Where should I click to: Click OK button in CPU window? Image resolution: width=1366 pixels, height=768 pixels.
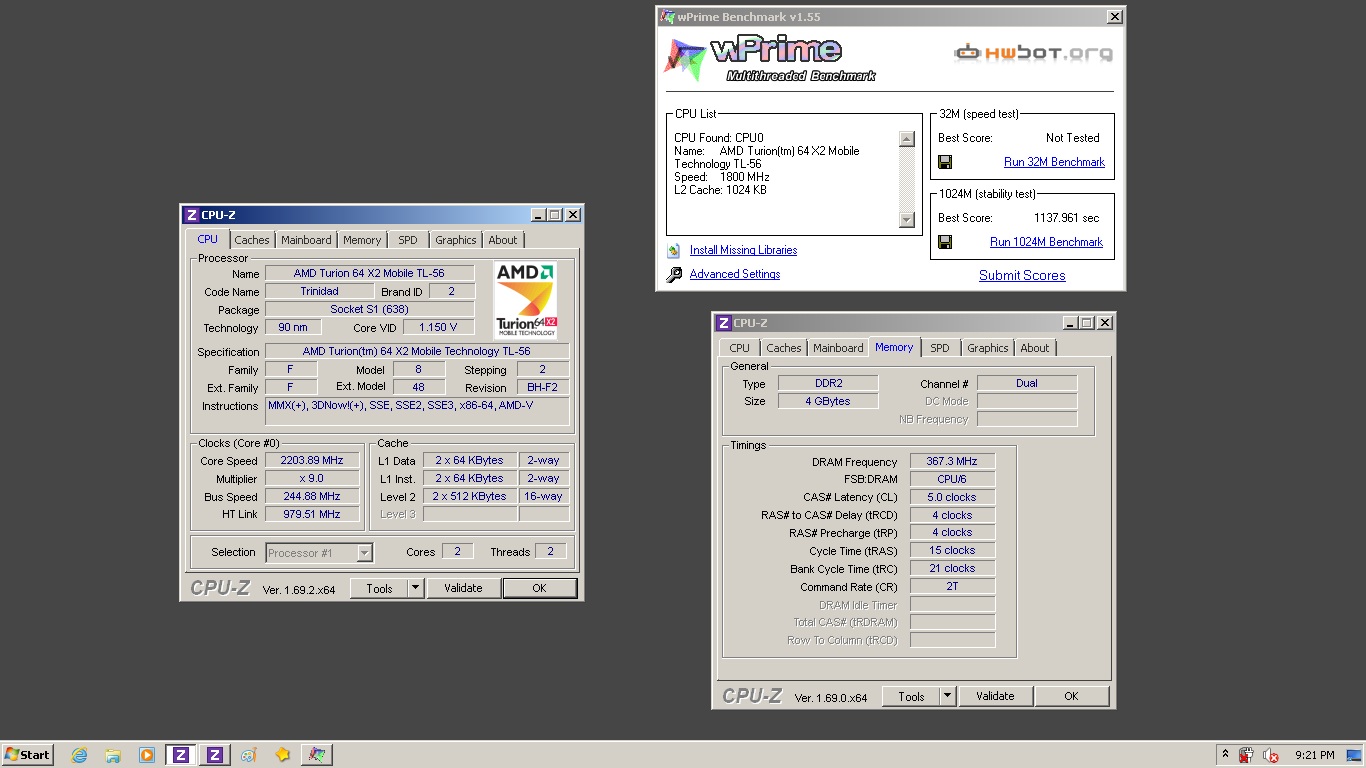(x=539, y=588)
